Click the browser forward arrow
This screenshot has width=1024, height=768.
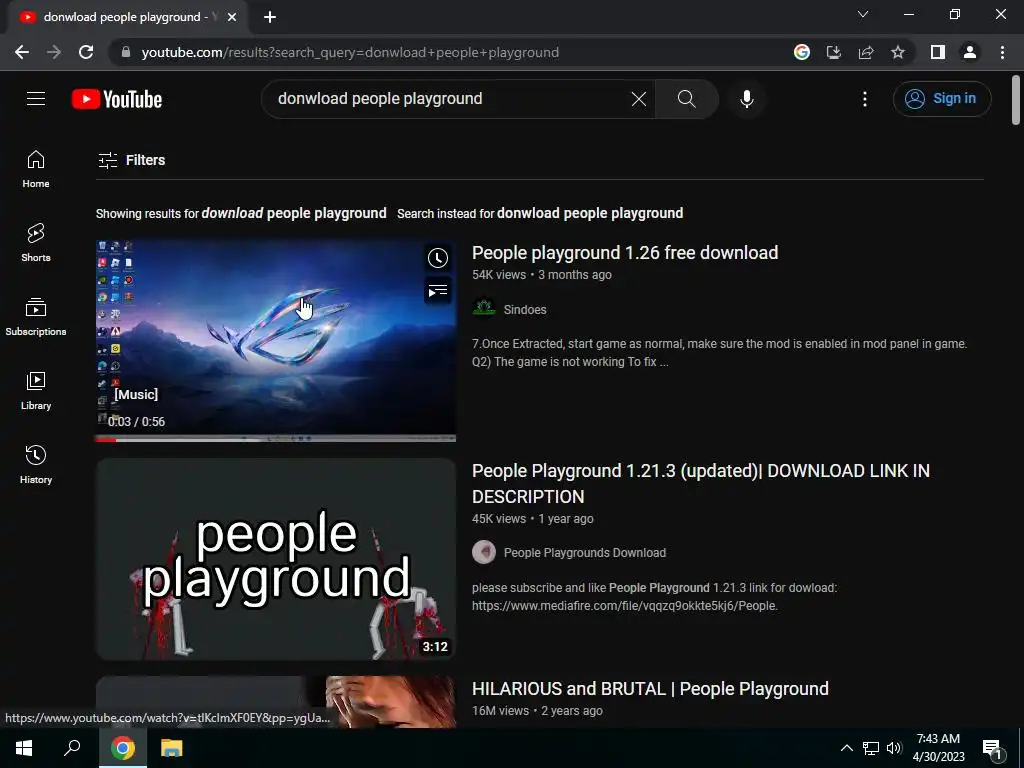tap(54, 52)
